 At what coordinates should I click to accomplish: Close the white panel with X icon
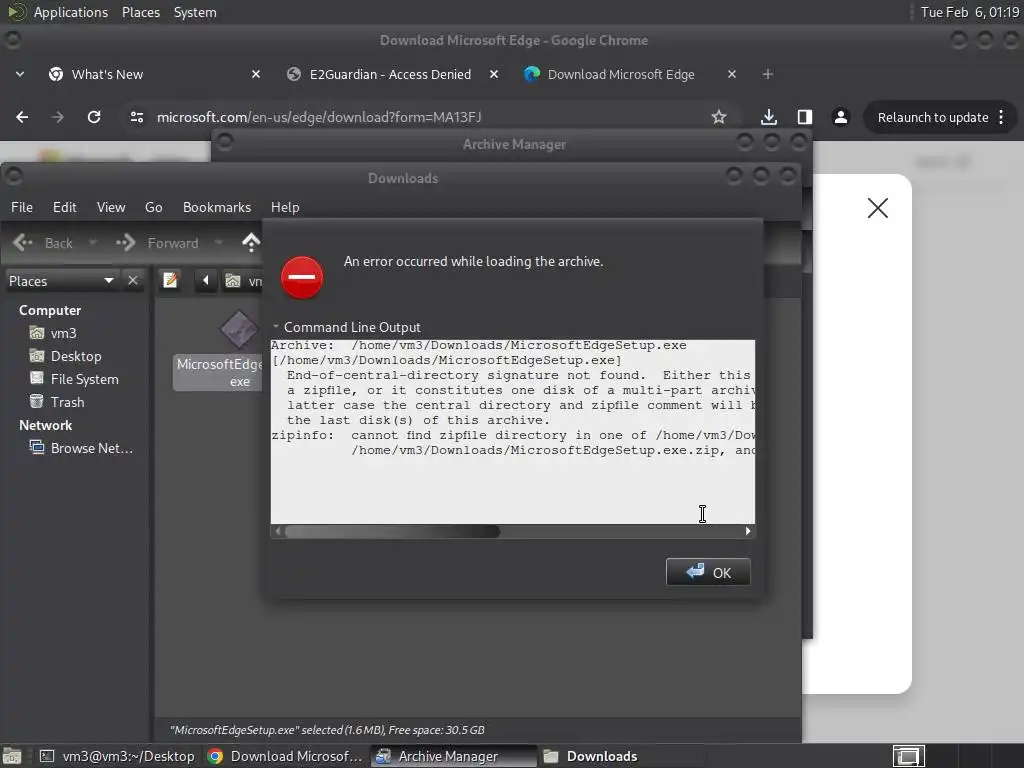point(878,208)
